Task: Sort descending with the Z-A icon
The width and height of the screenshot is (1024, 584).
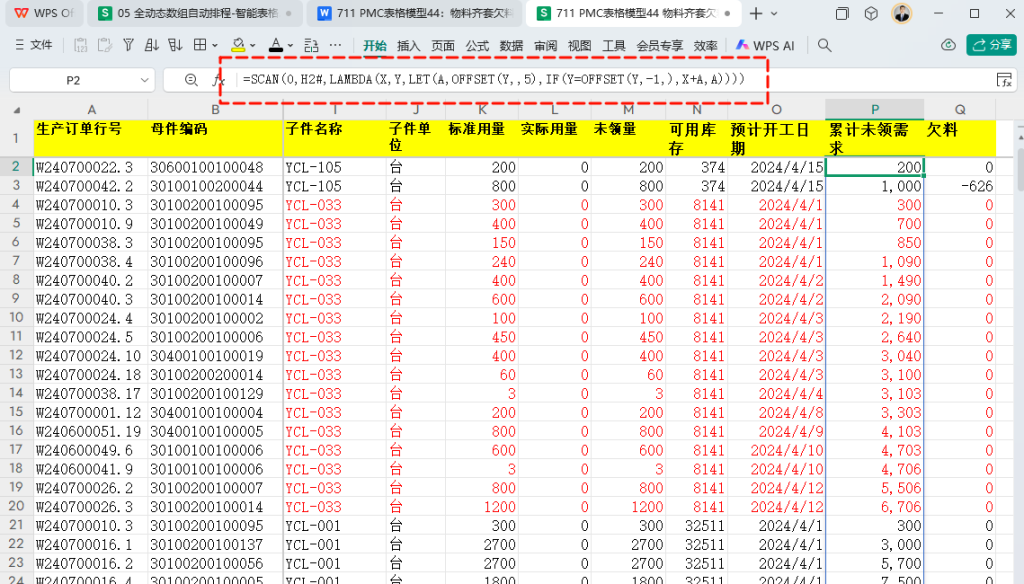Action: coord(175,45)
